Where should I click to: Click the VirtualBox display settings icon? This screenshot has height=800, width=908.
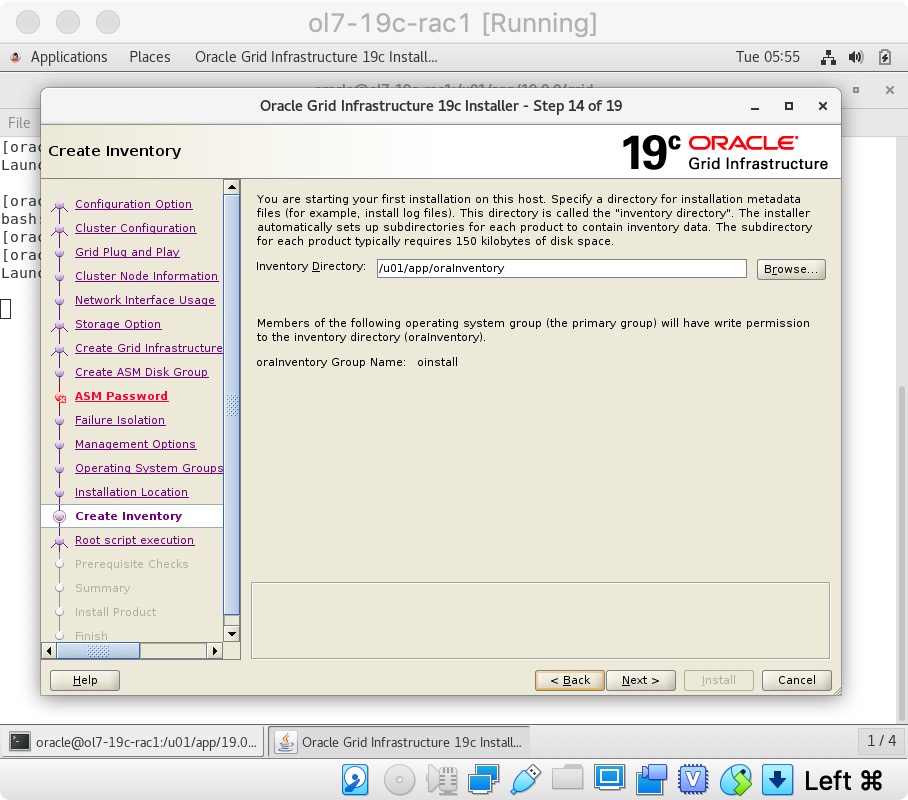(609, 779)
